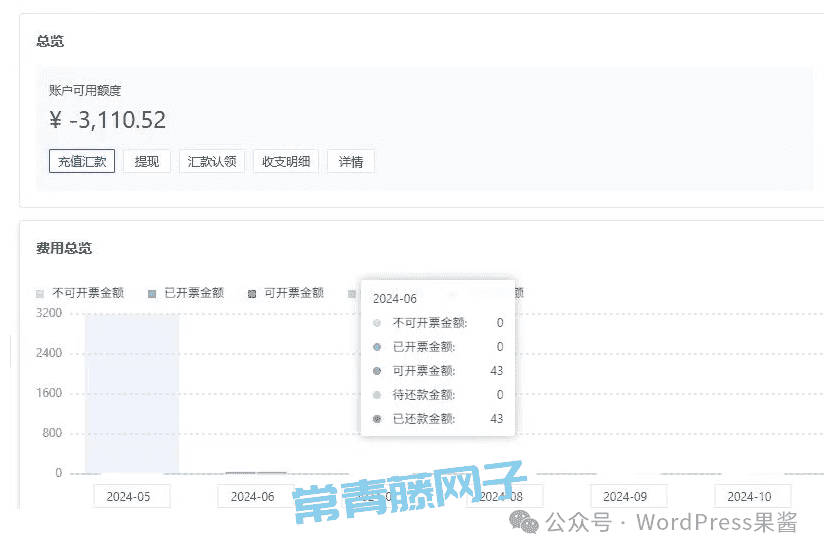Viewport: 824px width, 555px height.
Task: Select the 2024-06 month label
Action: pos(256,496)
